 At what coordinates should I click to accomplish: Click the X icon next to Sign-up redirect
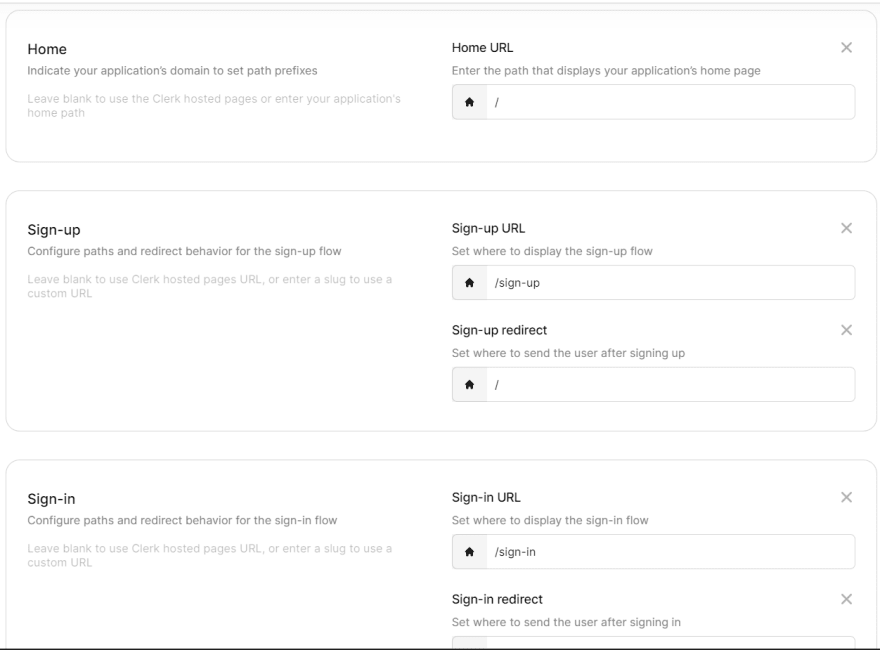click(x=846, y=330)
